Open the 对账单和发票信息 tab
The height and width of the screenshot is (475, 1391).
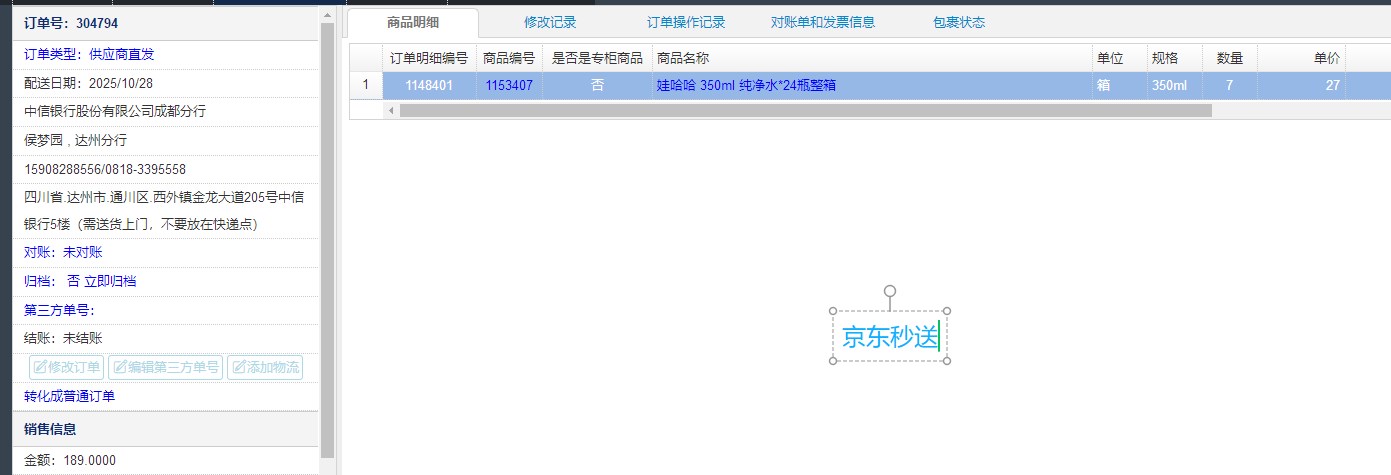tap(823, 22)
